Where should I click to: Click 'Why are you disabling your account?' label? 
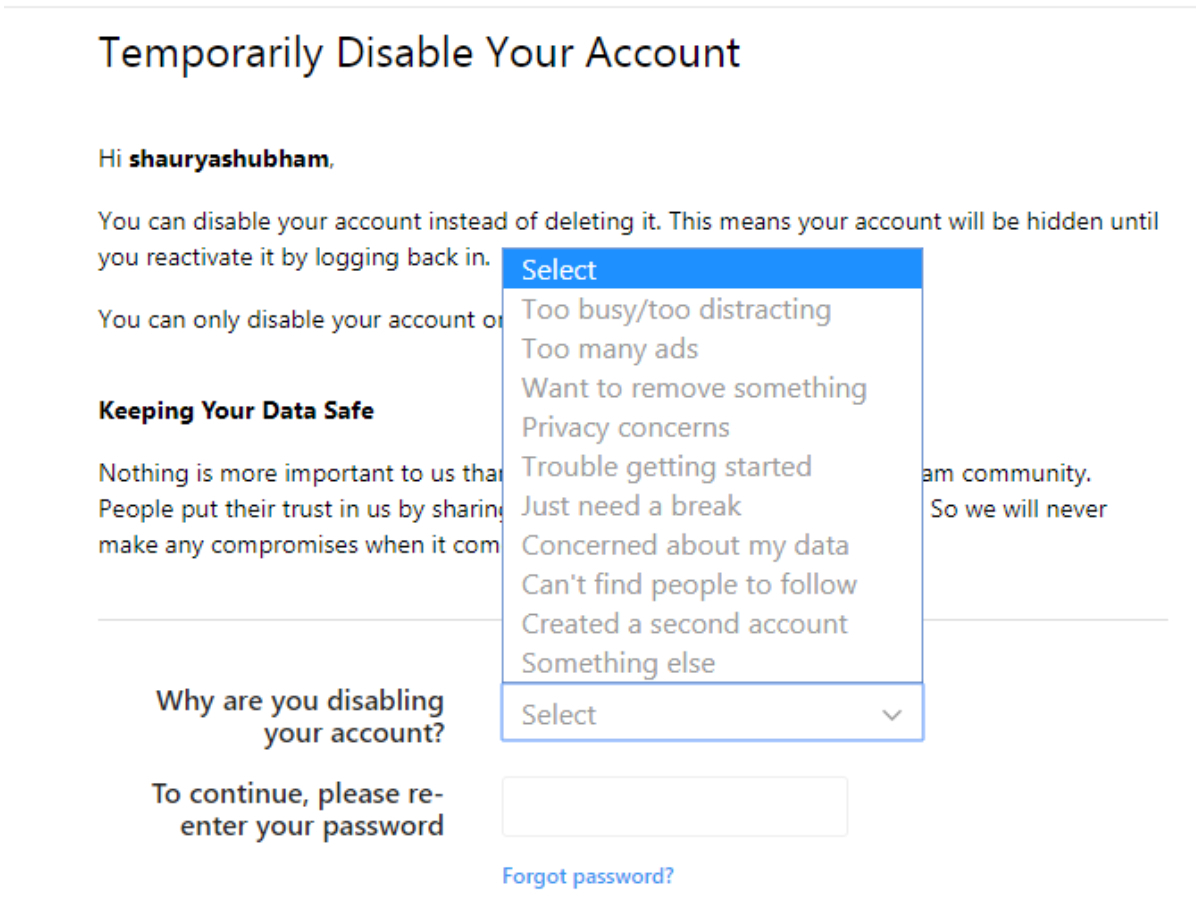[x=300, y=717]
